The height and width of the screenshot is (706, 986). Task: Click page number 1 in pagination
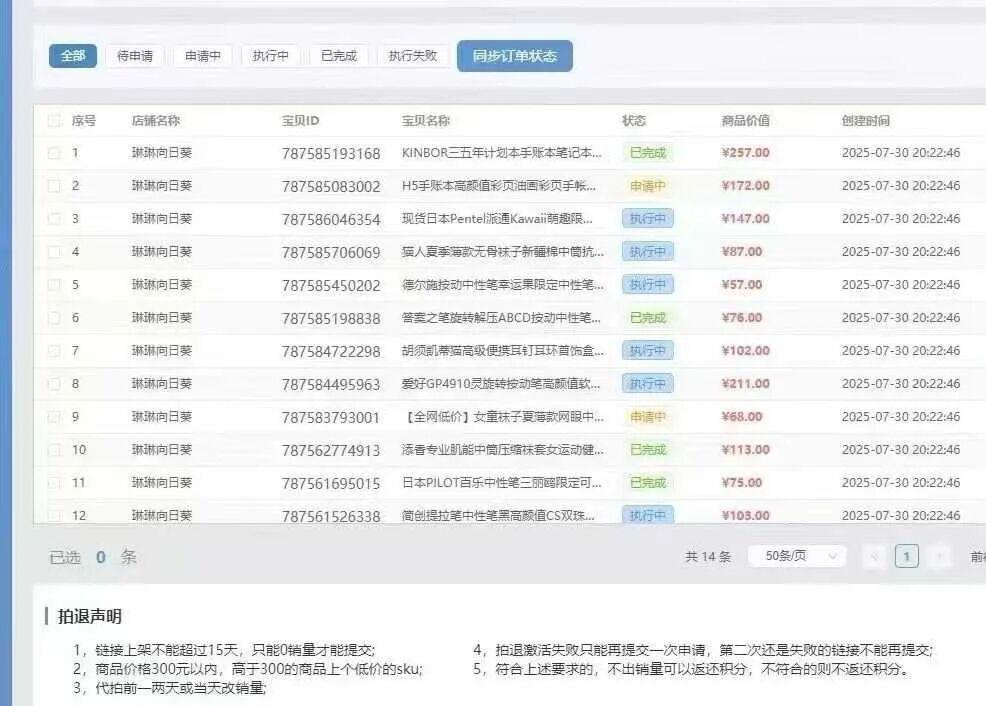pyautogui.click(x=906, y=557)
